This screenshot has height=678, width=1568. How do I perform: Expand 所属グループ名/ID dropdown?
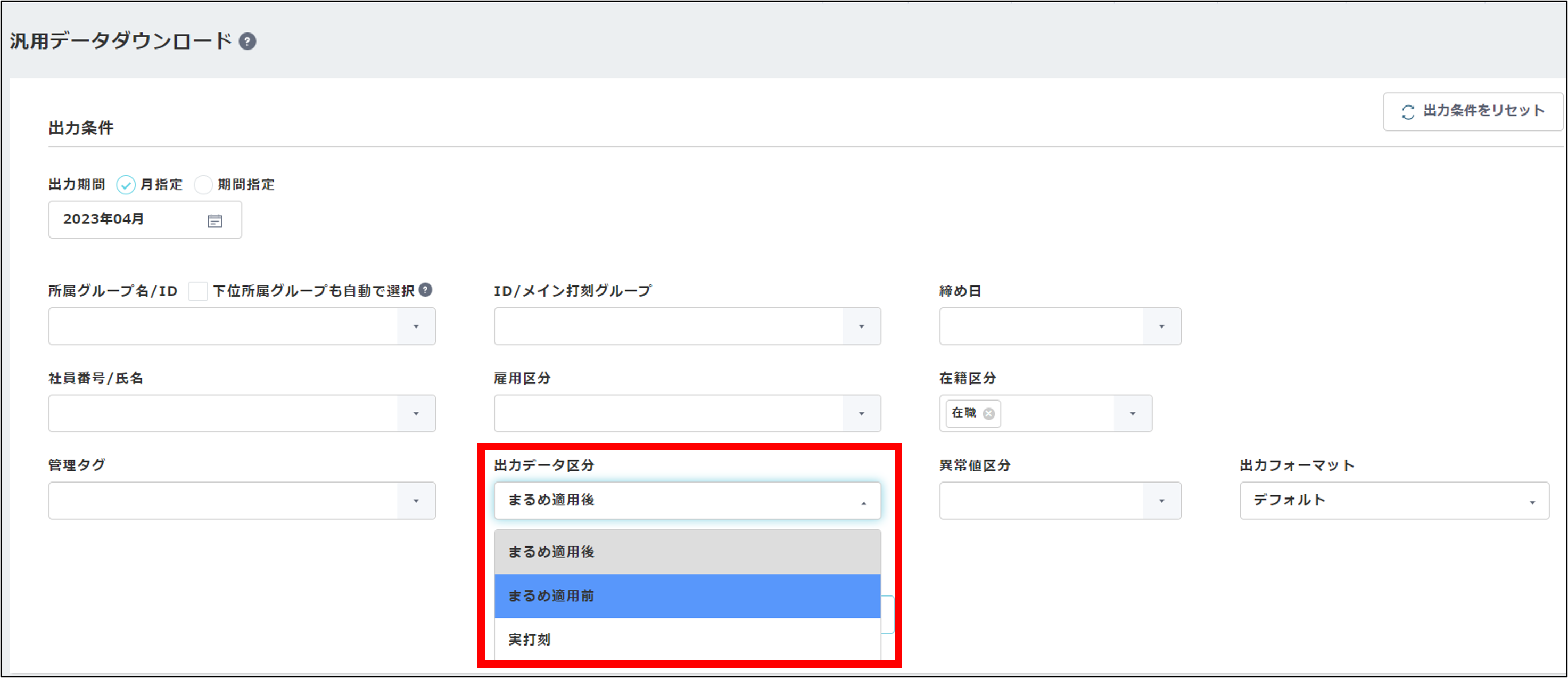[x=416, y=326]
